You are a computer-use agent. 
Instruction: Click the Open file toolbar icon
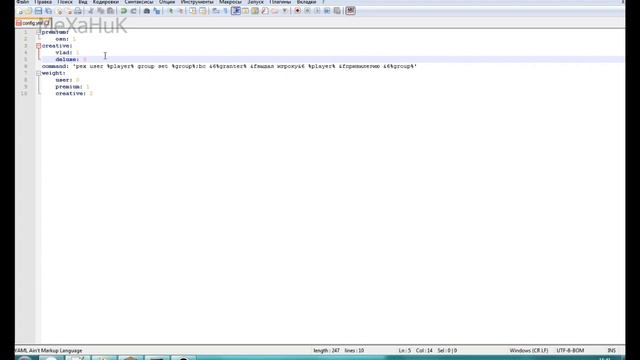coord(29,11)
